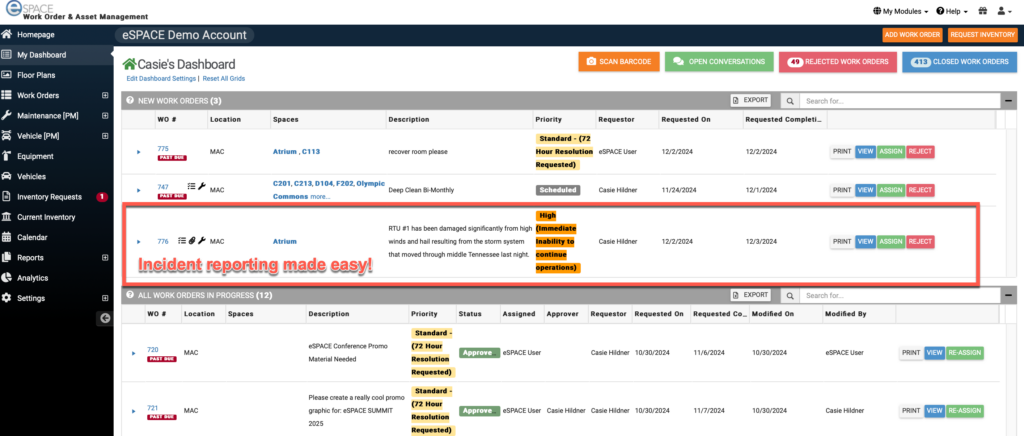Click help icon beside New Work Orders

click(129, 101)
